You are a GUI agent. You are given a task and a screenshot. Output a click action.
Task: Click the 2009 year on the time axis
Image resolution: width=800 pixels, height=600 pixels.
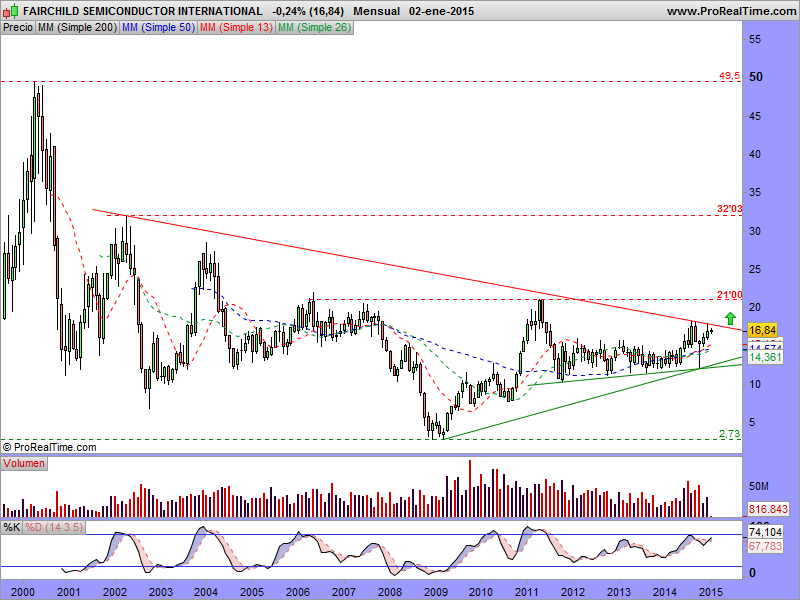pos(435,592)
